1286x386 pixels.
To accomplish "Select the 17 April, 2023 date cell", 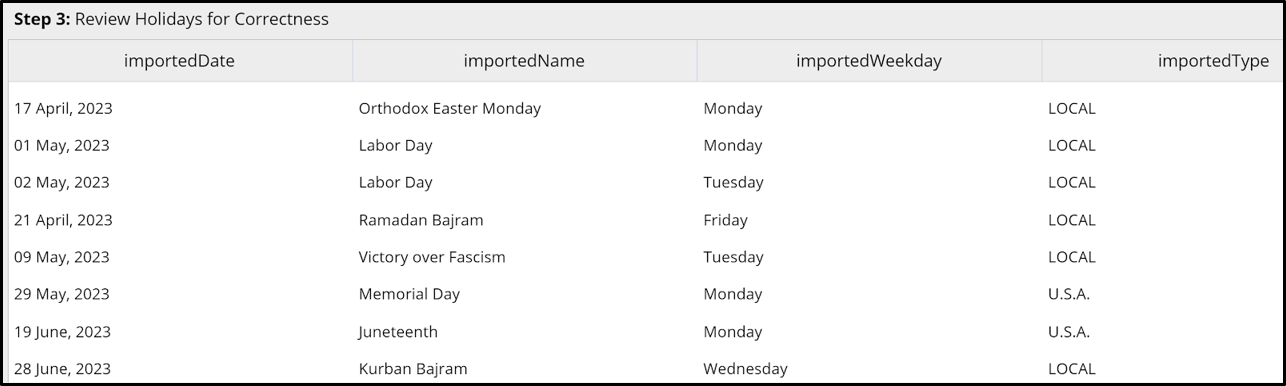I will (62, 108).
